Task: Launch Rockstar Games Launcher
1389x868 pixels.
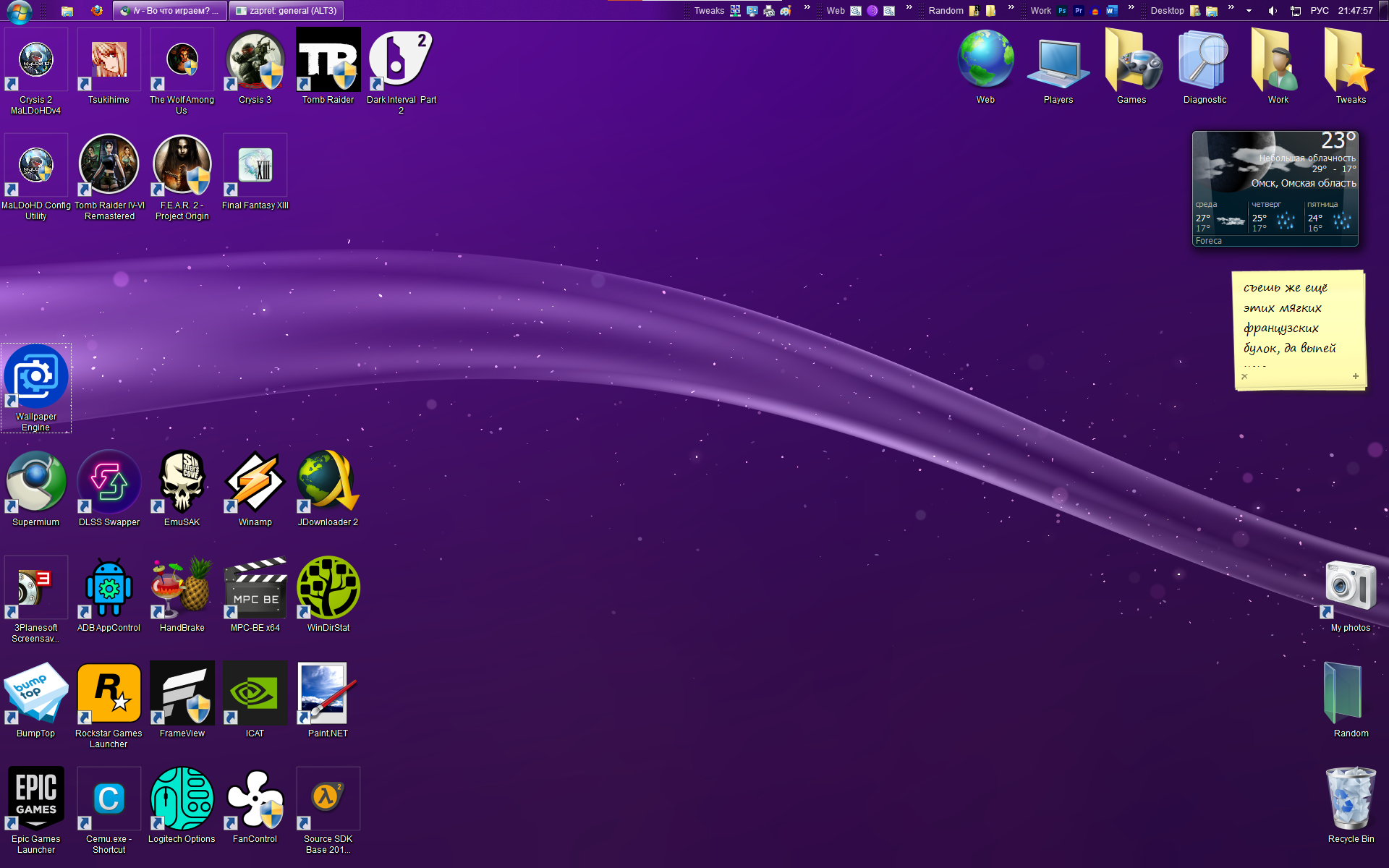Action: 109,694
